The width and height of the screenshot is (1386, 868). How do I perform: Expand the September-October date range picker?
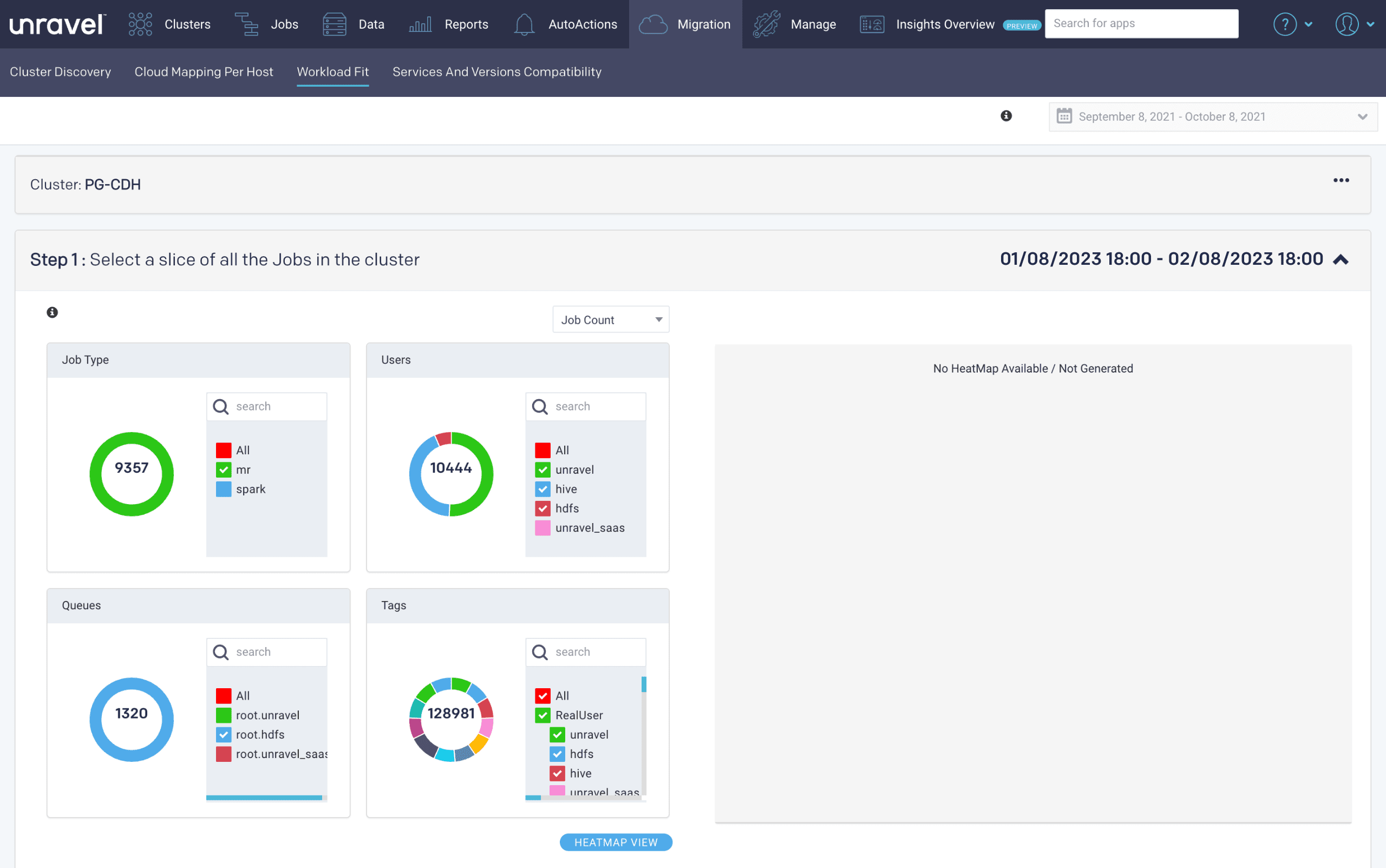[x=1212, y=117]
